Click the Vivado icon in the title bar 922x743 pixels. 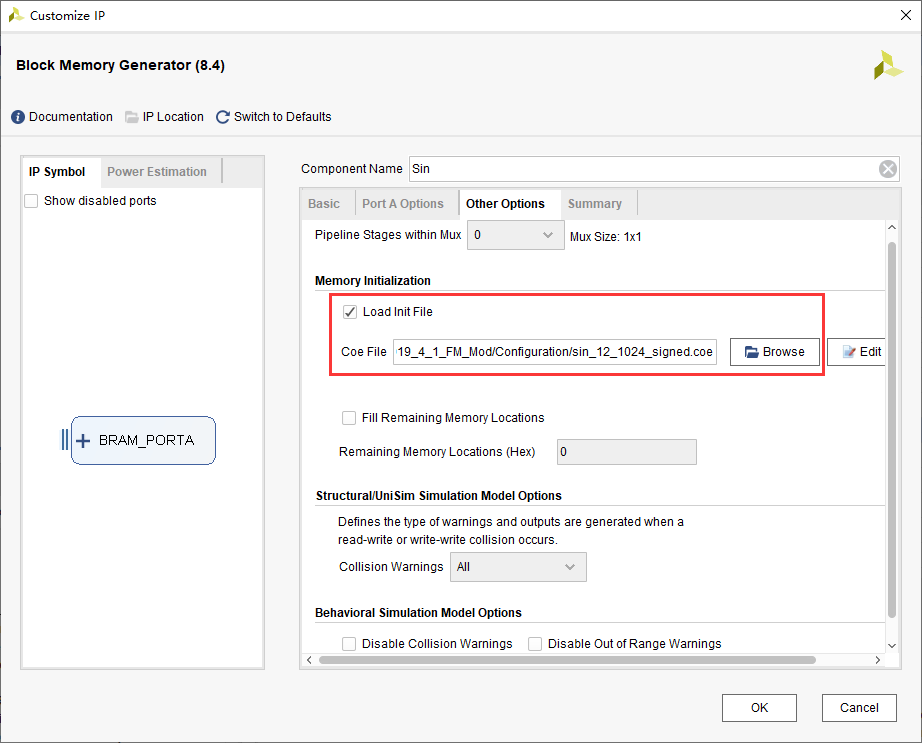pyautogui.click(x=16, y=15)
